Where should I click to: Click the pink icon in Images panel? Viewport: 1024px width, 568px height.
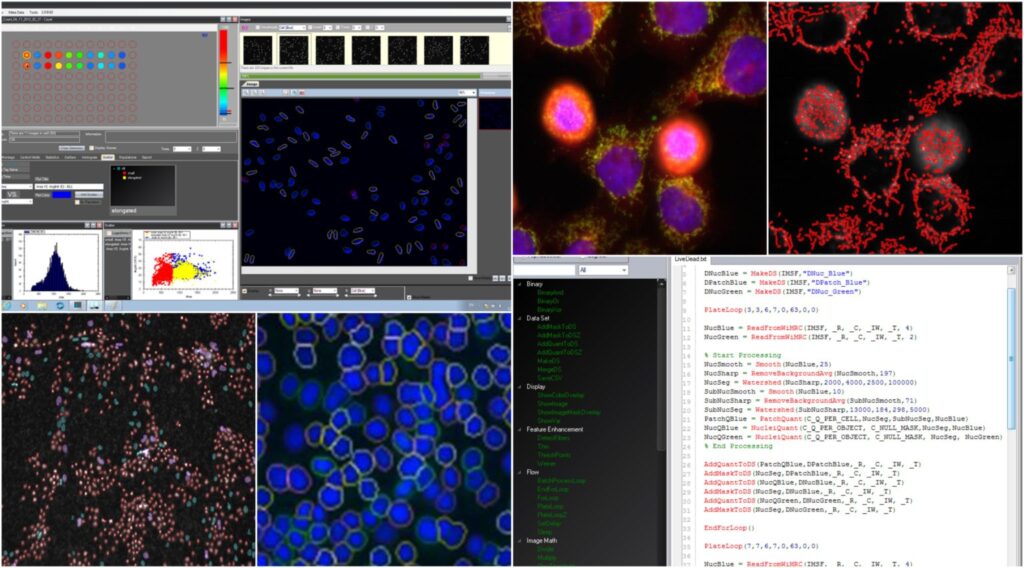coord(247,28)
